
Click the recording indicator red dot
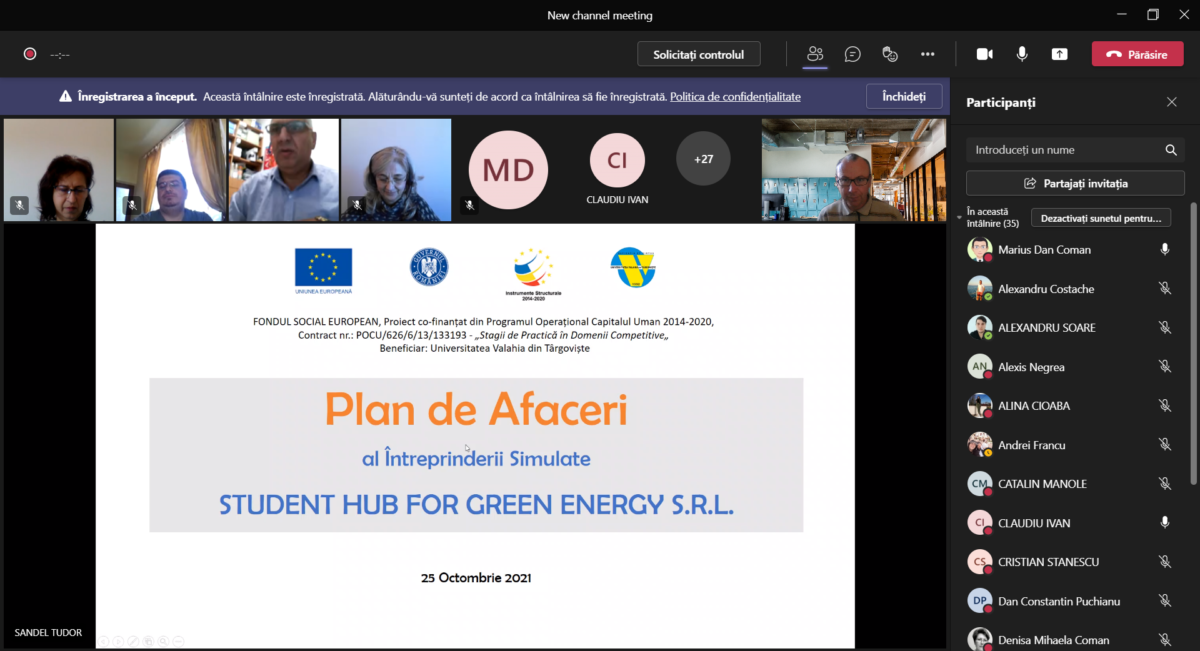point(30,54)
